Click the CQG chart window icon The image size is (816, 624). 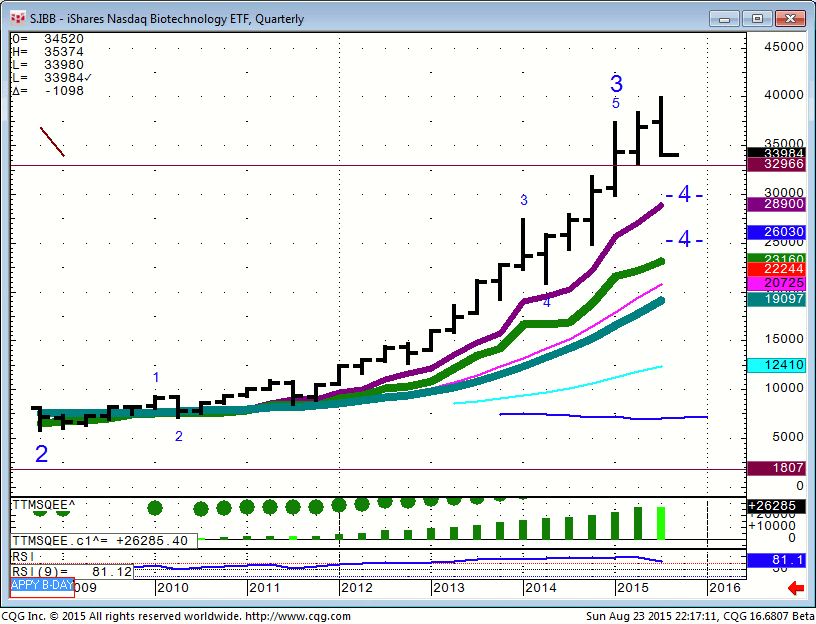pyautogui.click(x=18, y=19)
